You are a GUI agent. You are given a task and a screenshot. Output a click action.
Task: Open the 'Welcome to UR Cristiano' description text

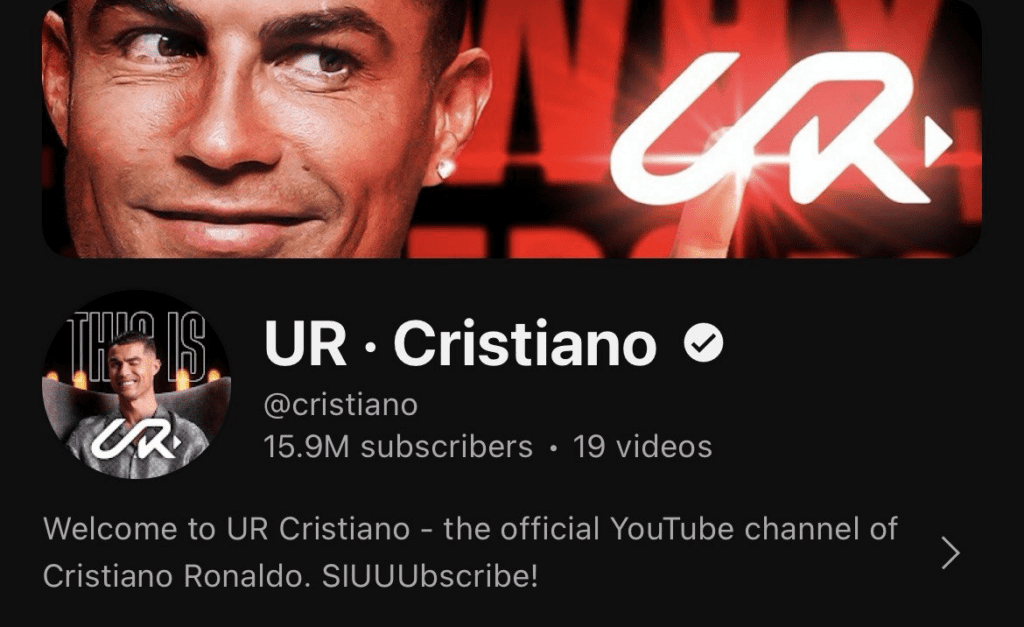pos(470,553)
